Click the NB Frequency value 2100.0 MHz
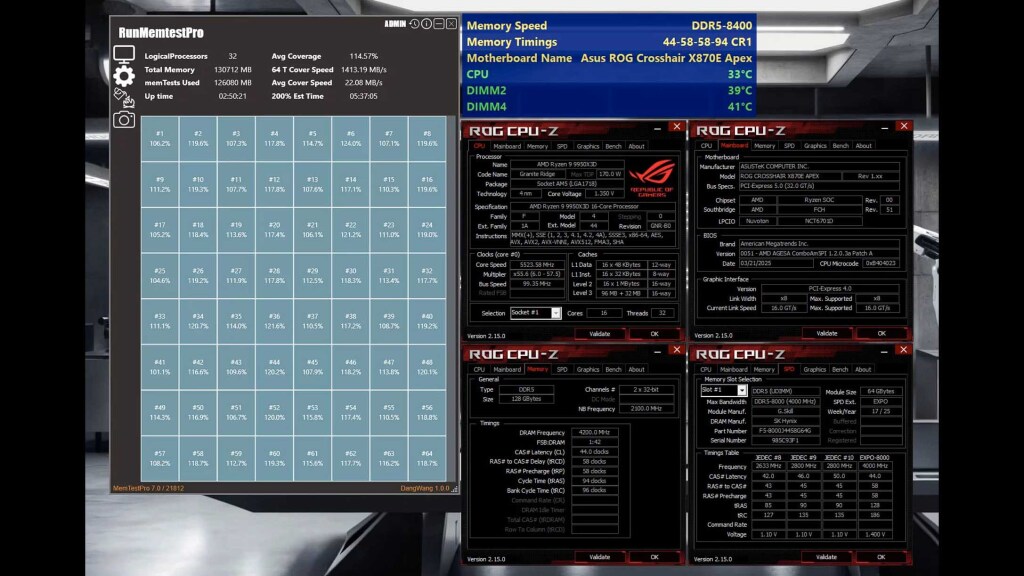 646,409
